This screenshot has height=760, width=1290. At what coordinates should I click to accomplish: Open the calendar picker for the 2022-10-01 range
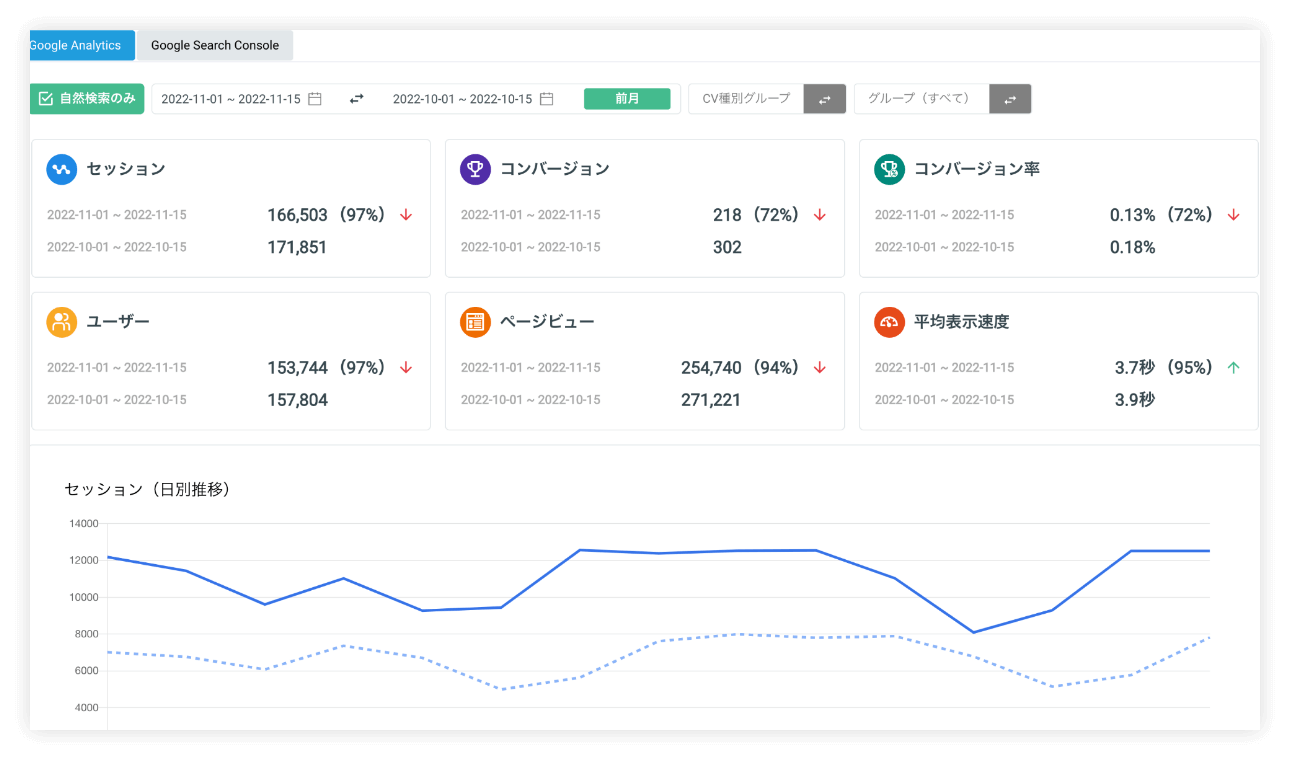tap(545, 98)
